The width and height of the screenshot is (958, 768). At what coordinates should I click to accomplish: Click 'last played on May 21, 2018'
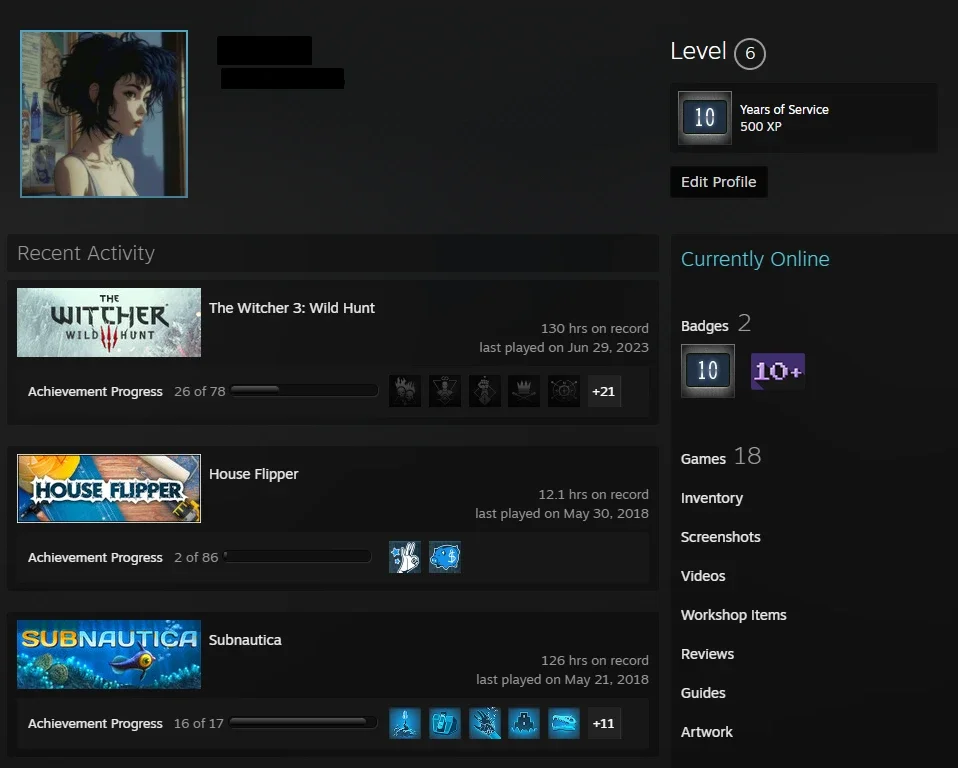point(562,679)
